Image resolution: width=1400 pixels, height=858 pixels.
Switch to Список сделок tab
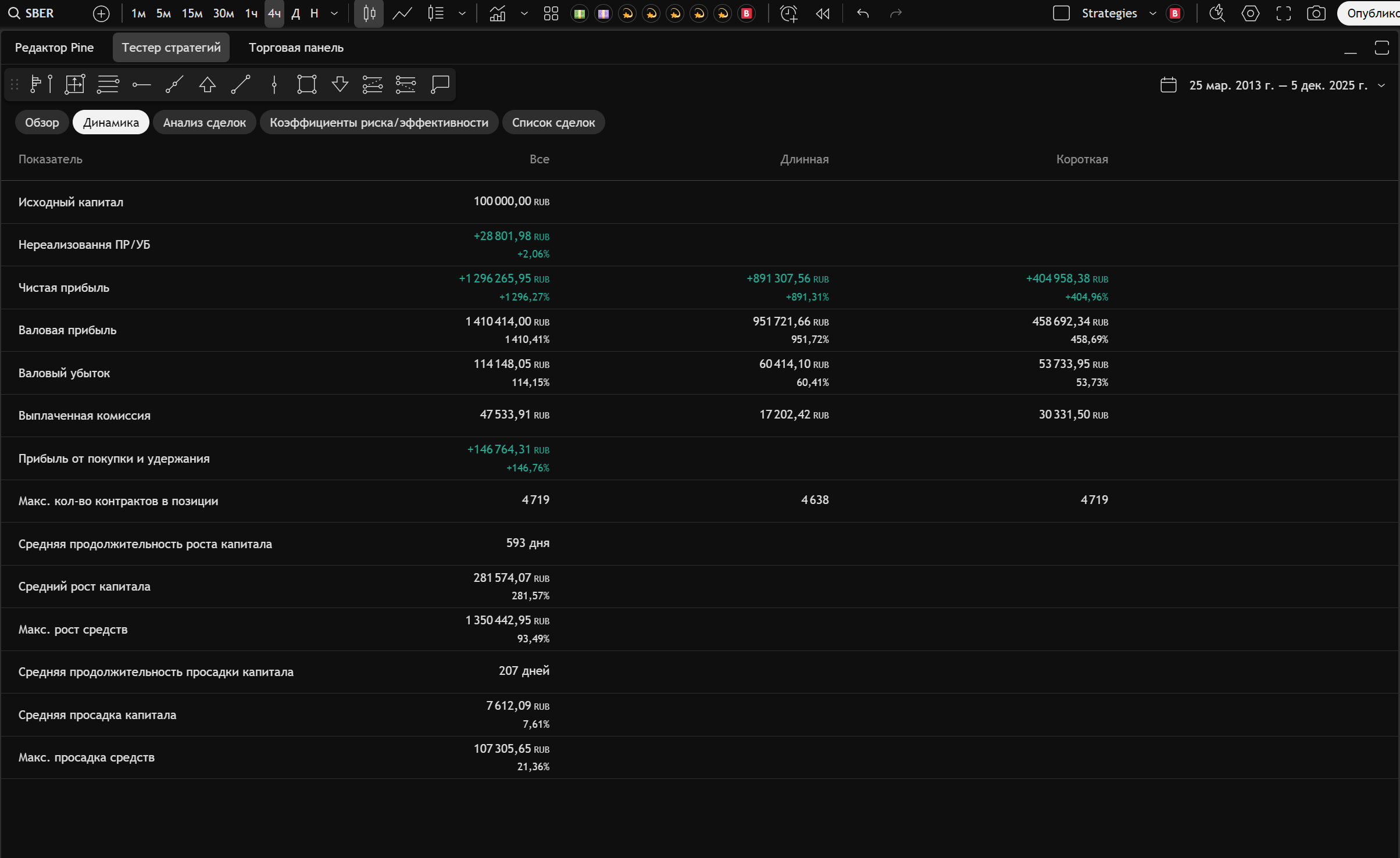tap(553, 123)
